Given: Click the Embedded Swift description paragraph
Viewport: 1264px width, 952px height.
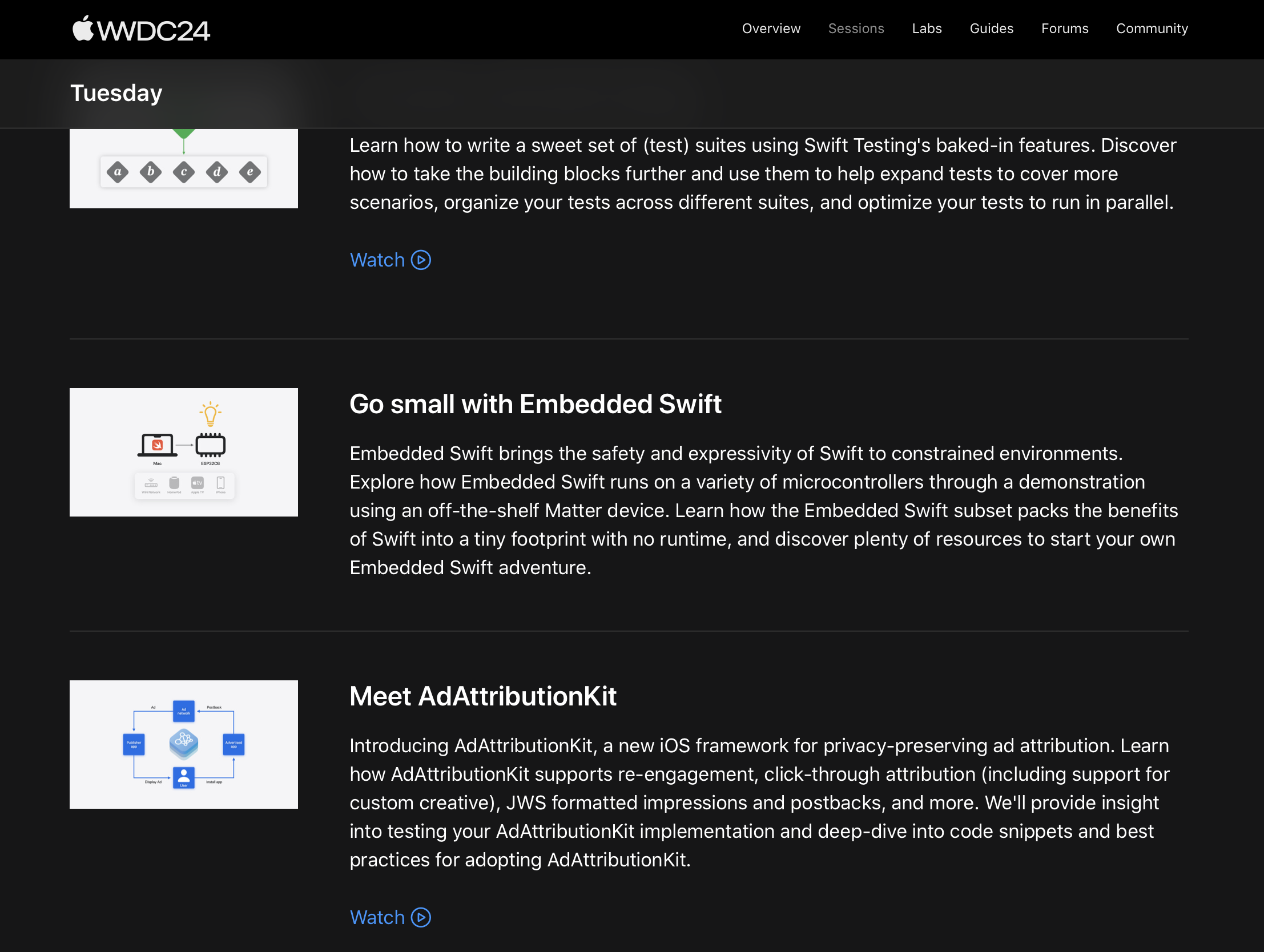Looking at the screenshot, I should point(763,510).
